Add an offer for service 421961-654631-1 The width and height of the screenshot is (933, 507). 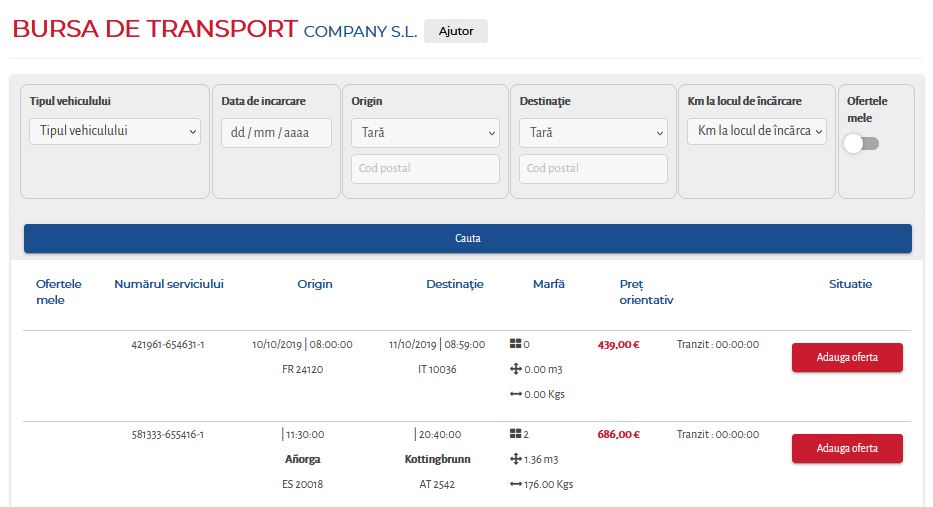tap(847, 357)
